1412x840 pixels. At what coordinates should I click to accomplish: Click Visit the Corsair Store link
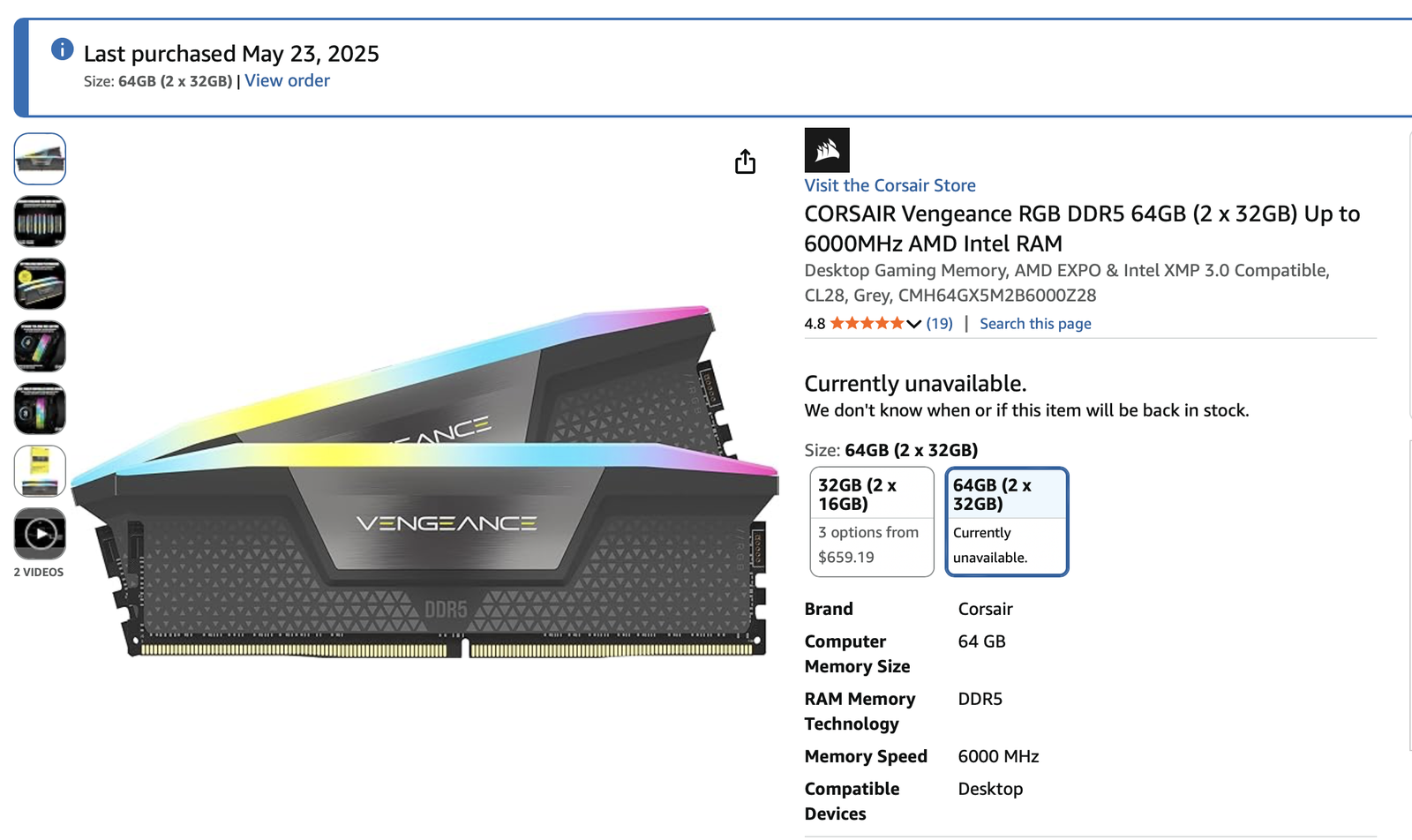[890, 185]
